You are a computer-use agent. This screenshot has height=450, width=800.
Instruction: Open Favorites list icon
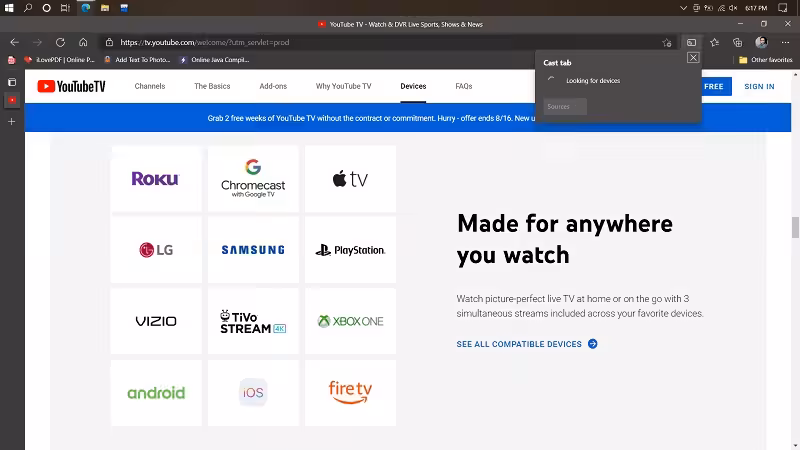[714, 43]
